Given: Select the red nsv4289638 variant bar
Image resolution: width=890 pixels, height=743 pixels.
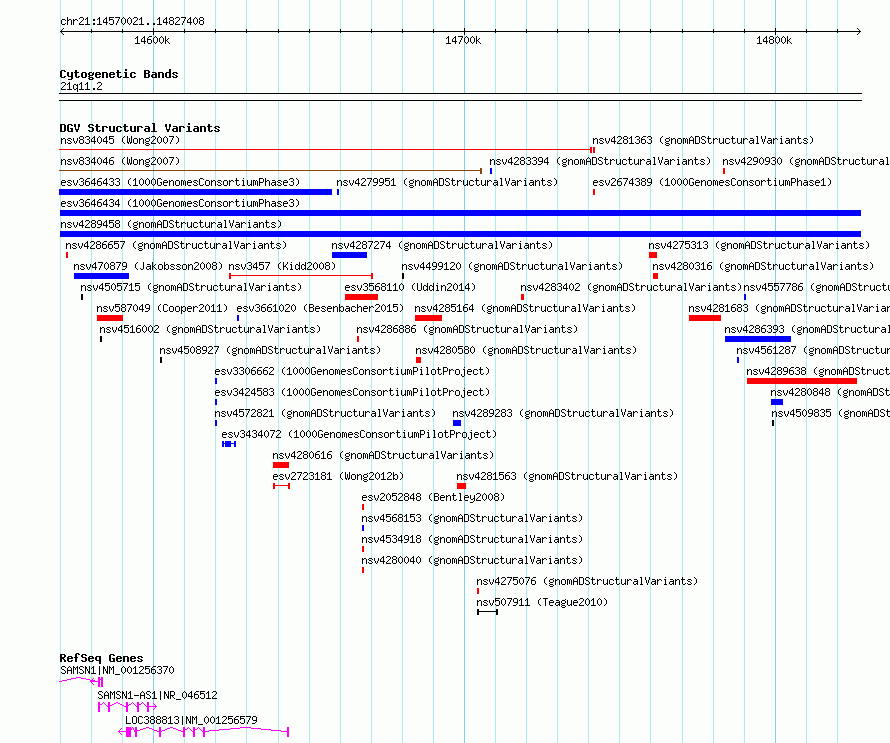Looking at the screenshot, I should 802,381.
